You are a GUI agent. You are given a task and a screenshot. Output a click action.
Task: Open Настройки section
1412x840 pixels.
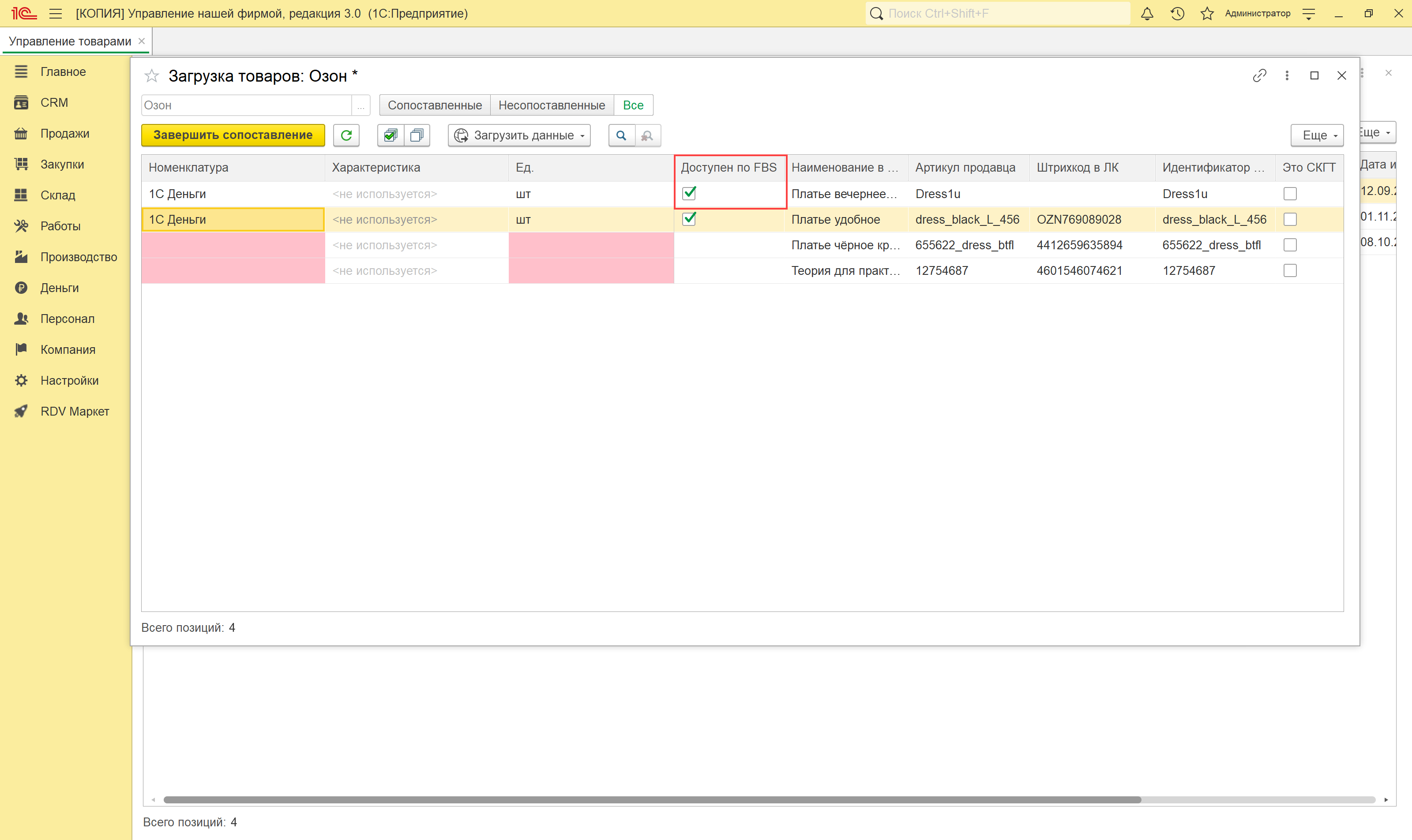[69, 380]
